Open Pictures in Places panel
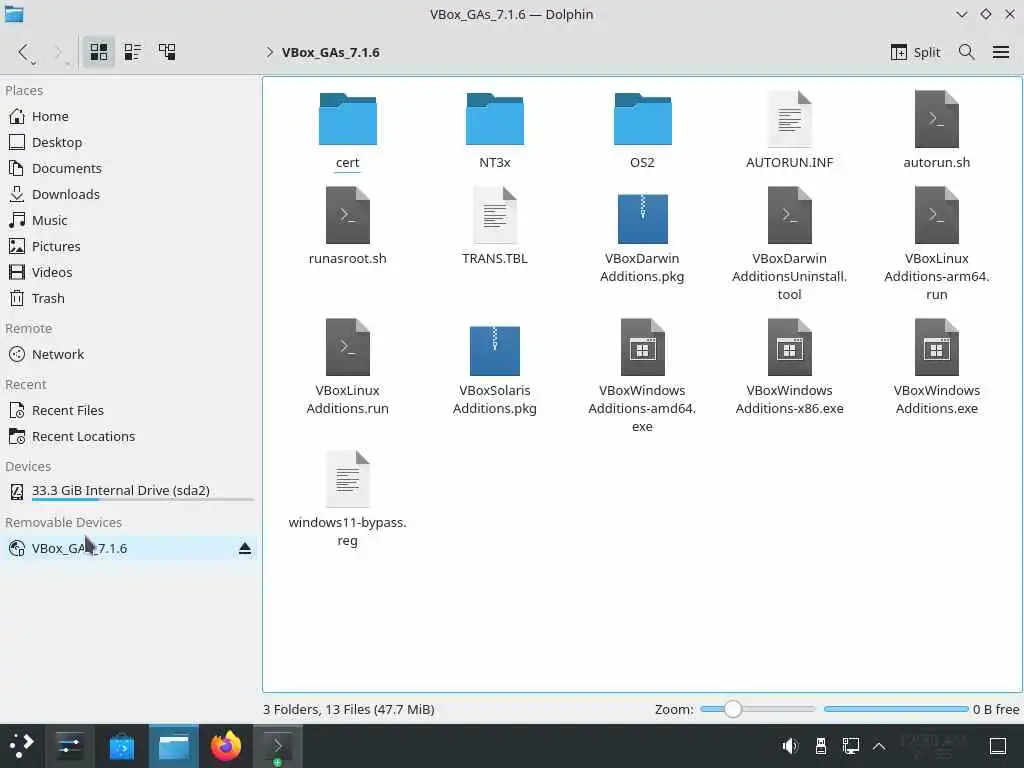The width and height of the screenshot is (1024, 768). point(131,246)
